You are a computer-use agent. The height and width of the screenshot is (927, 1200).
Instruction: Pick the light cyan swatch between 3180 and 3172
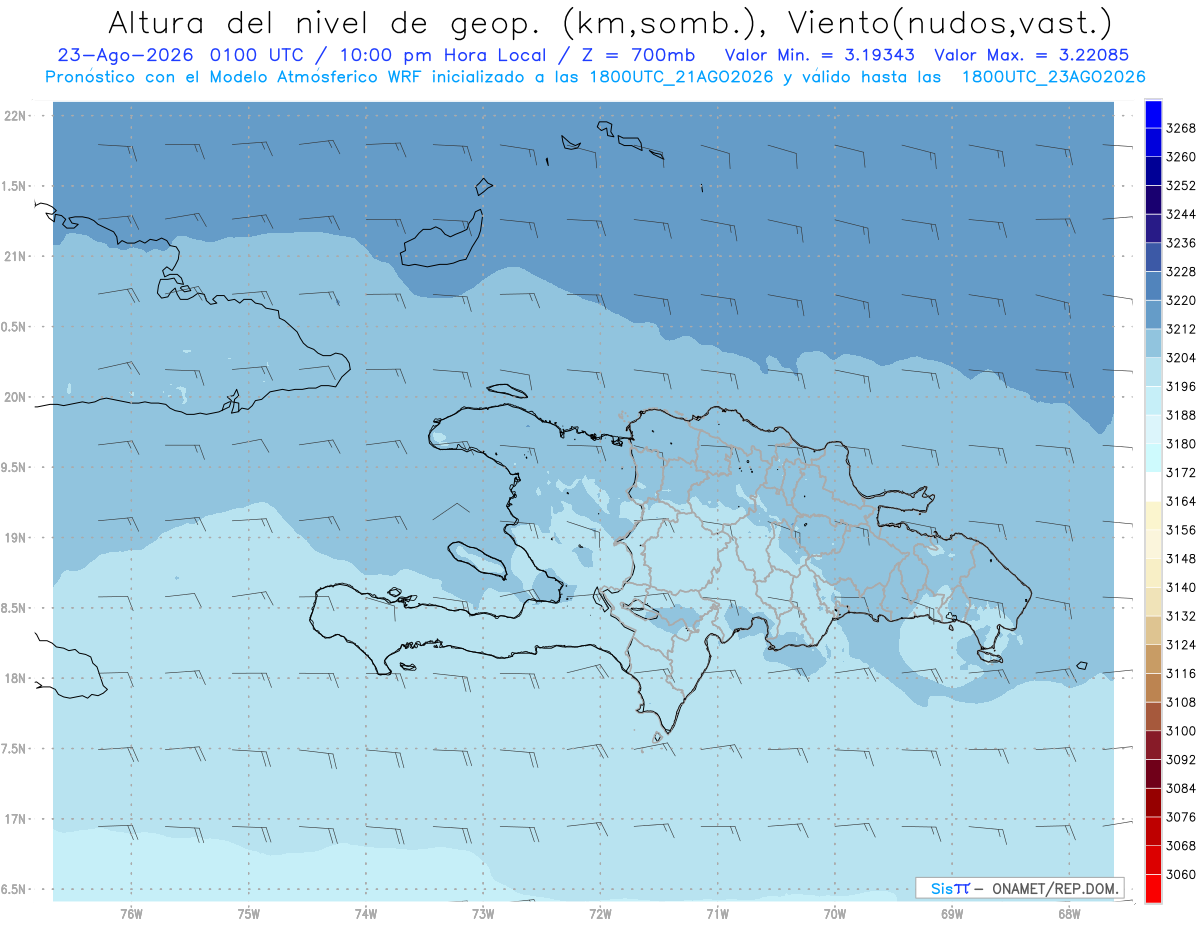[1153, 458]
